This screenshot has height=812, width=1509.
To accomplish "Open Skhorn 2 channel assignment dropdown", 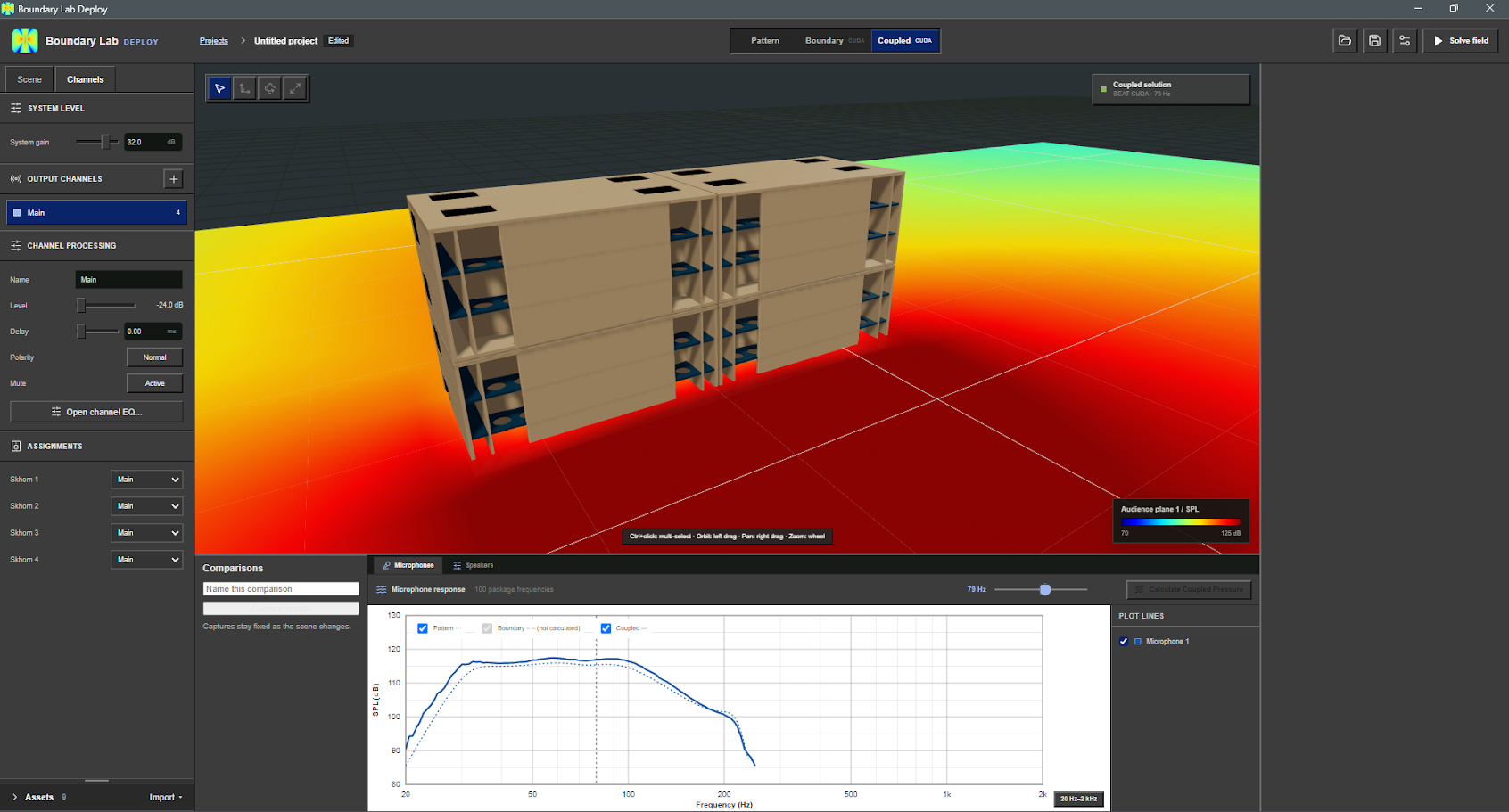I will coord(147,506).
